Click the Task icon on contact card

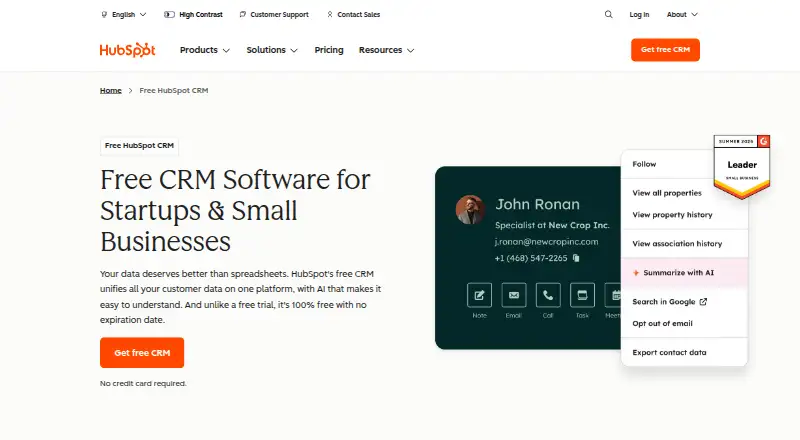click(x=582, y=295)
